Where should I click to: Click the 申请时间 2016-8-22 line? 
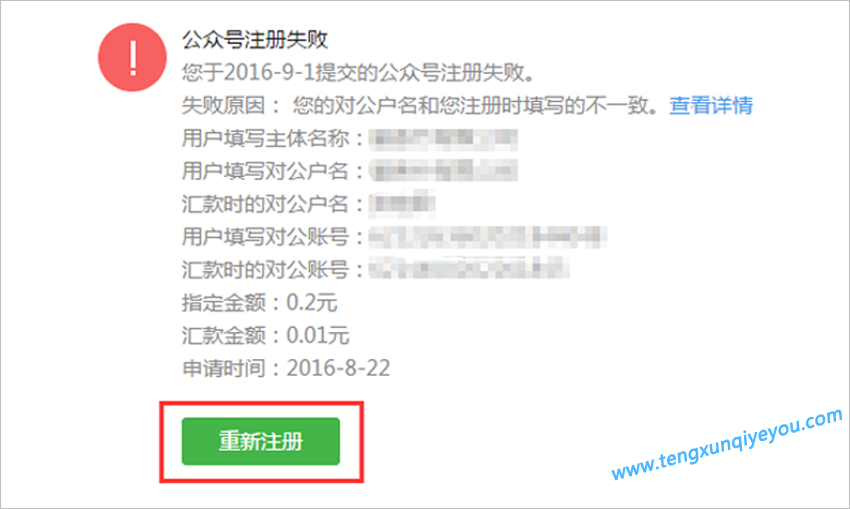(286, 369)
